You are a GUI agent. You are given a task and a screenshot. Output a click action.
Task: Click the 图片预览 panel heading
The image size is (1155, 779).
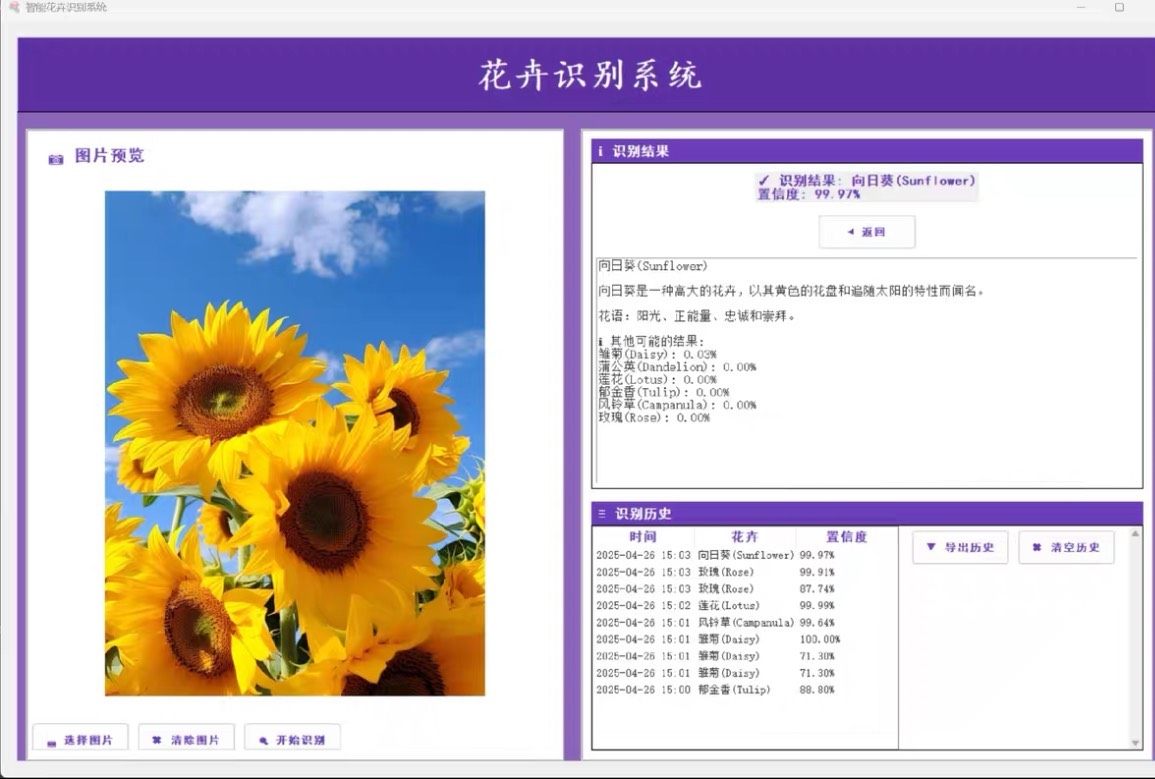coord(110,155)
